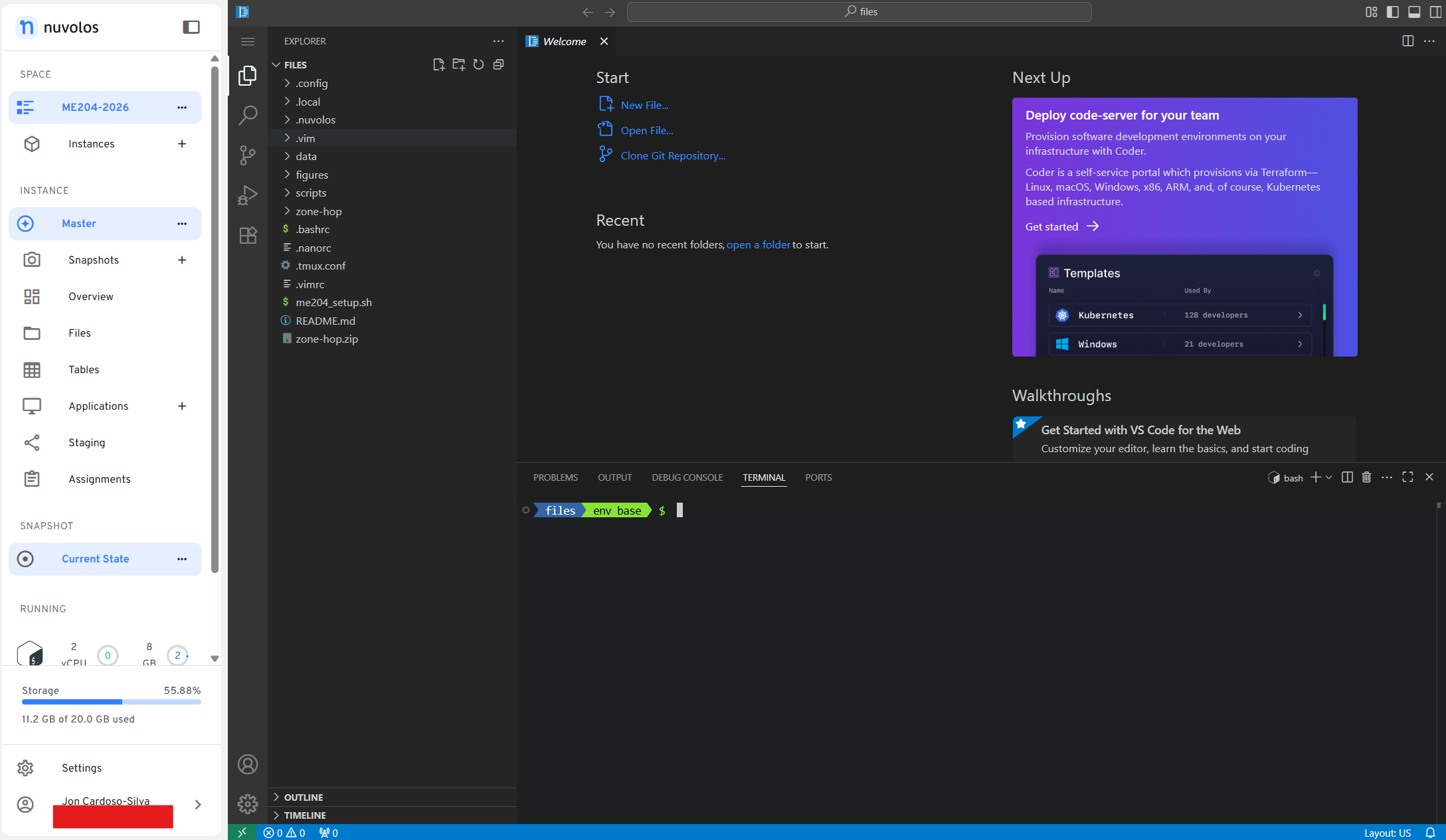The image size is (1446, 840).
Task: Open remote window indicator in status bar
Action: [x=242, y=833]
